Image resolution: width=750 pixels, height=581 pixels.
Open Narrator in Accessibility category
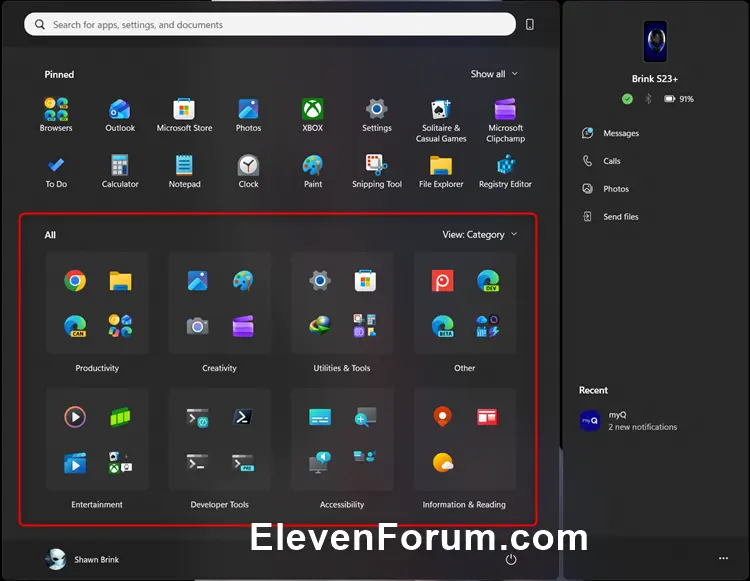point(320,463)
